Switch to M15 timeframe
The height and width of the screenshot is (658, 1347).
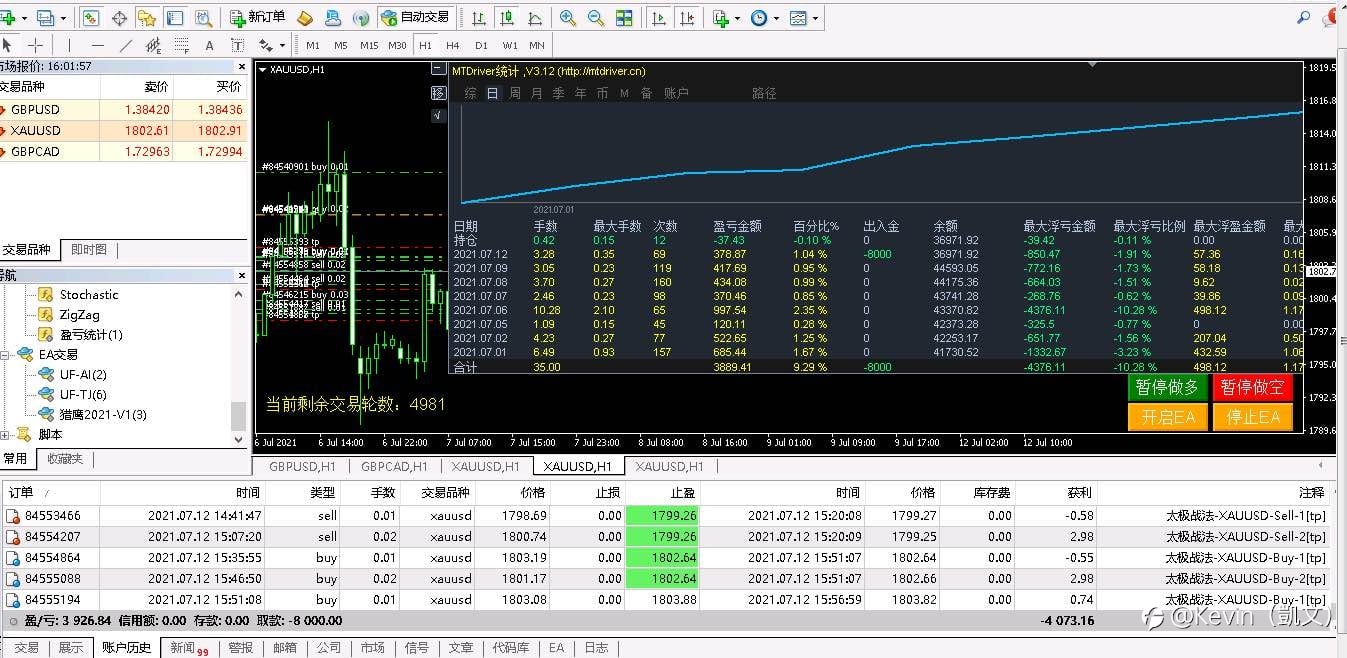[x=369, y=46]
